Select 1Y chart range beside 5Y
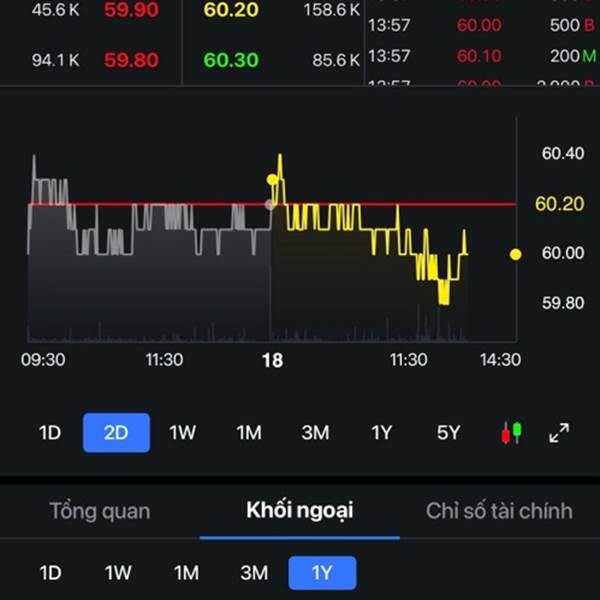 point(381,433)
